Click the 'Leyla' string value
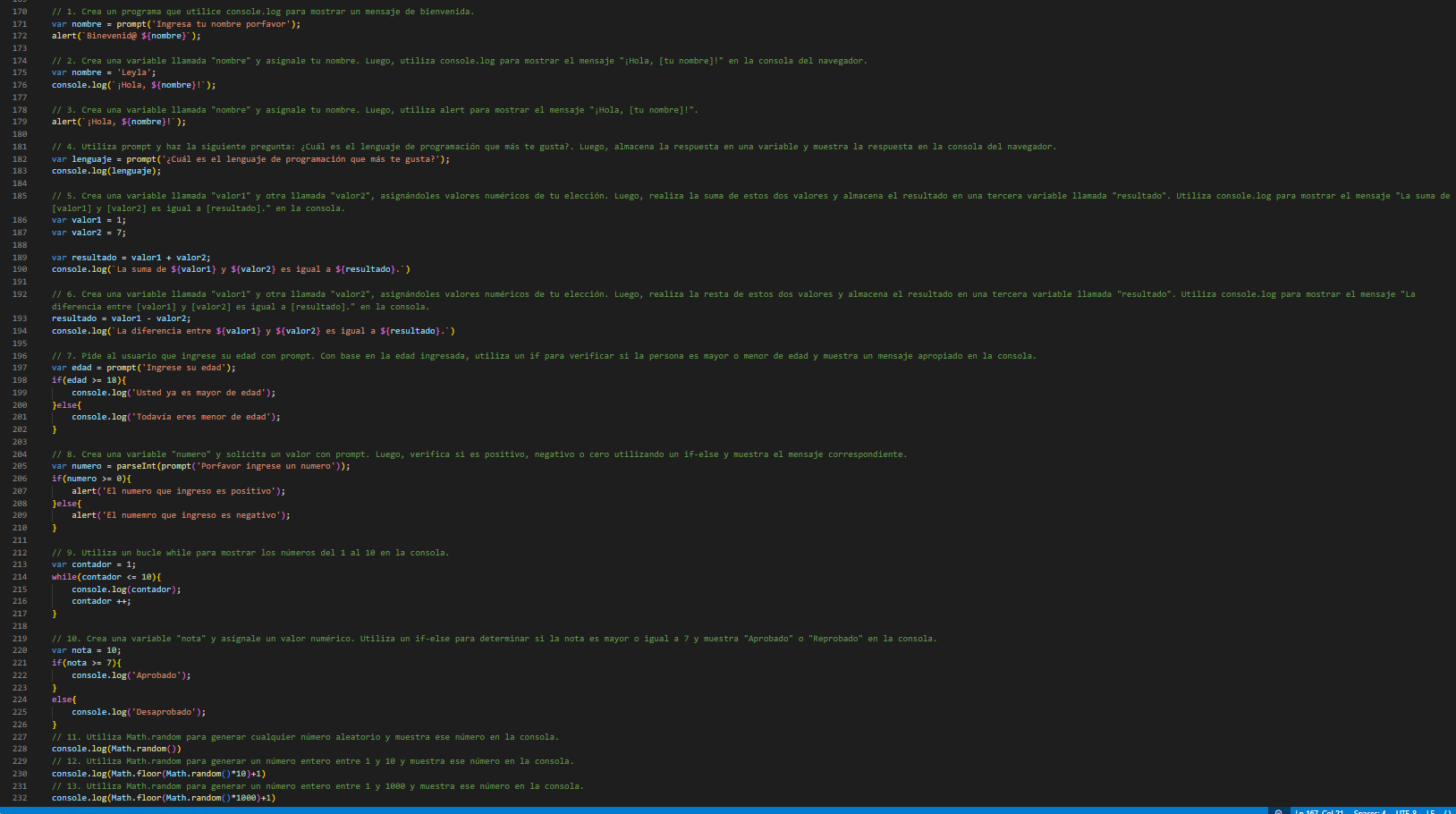This screenshot has width=1456, height=814. pos(134,72)
